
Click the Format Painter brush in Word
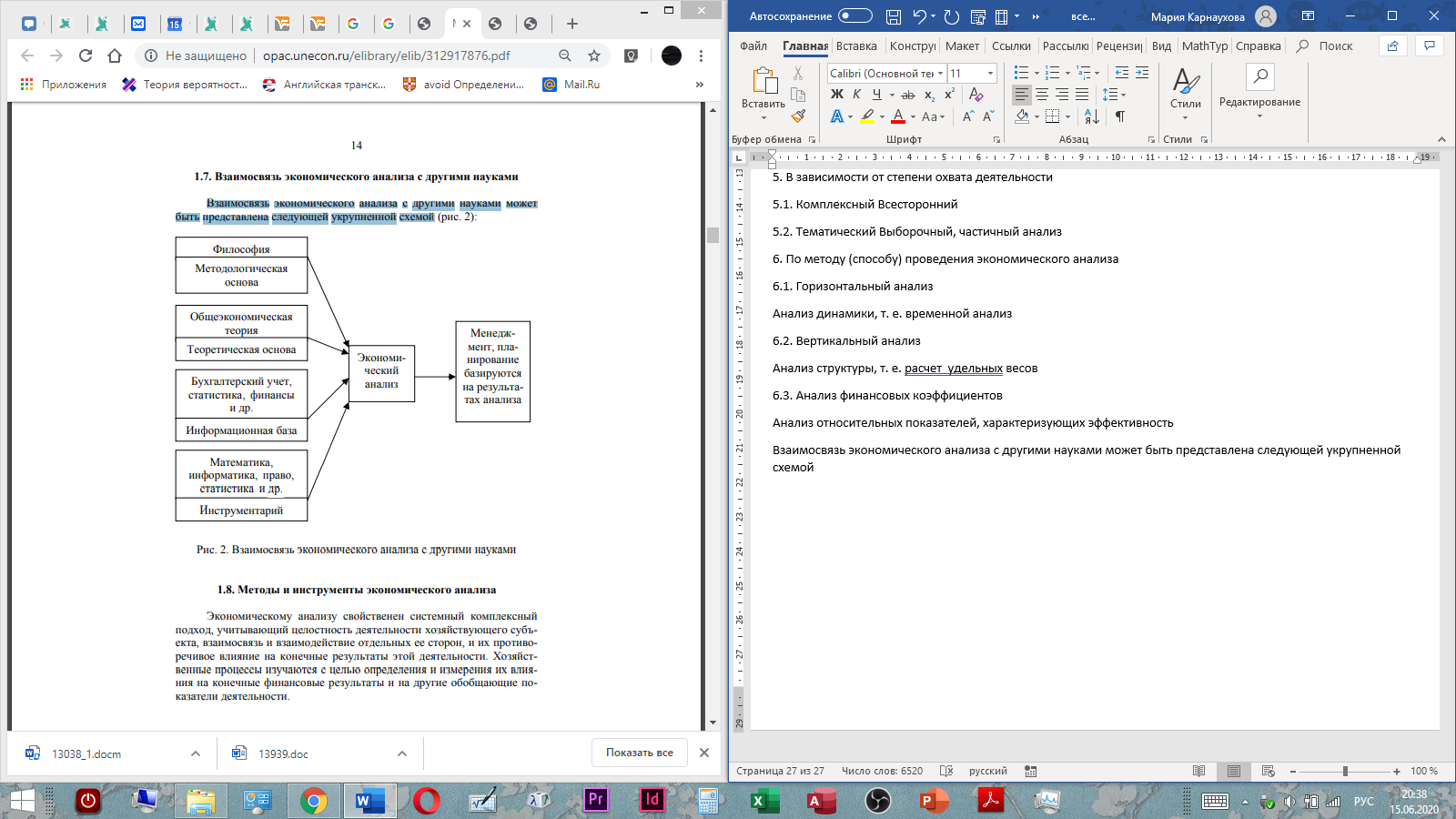[798, 116]
